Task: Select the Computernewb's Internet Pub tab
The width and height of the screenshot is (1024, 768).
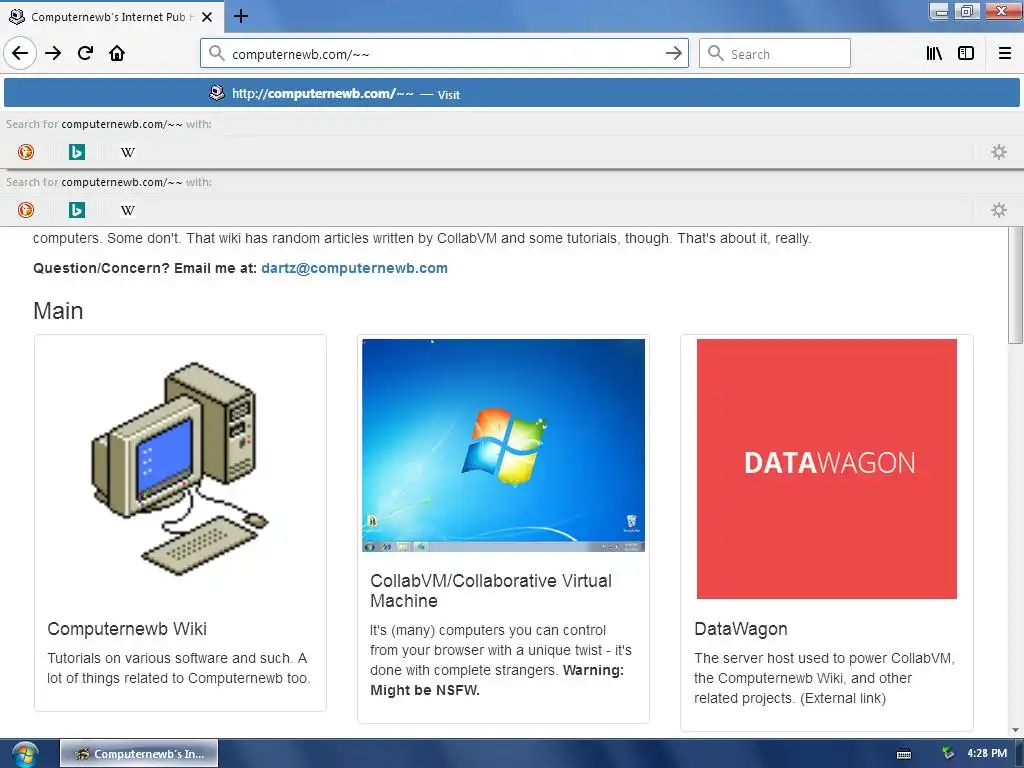Action: [112, 17]
